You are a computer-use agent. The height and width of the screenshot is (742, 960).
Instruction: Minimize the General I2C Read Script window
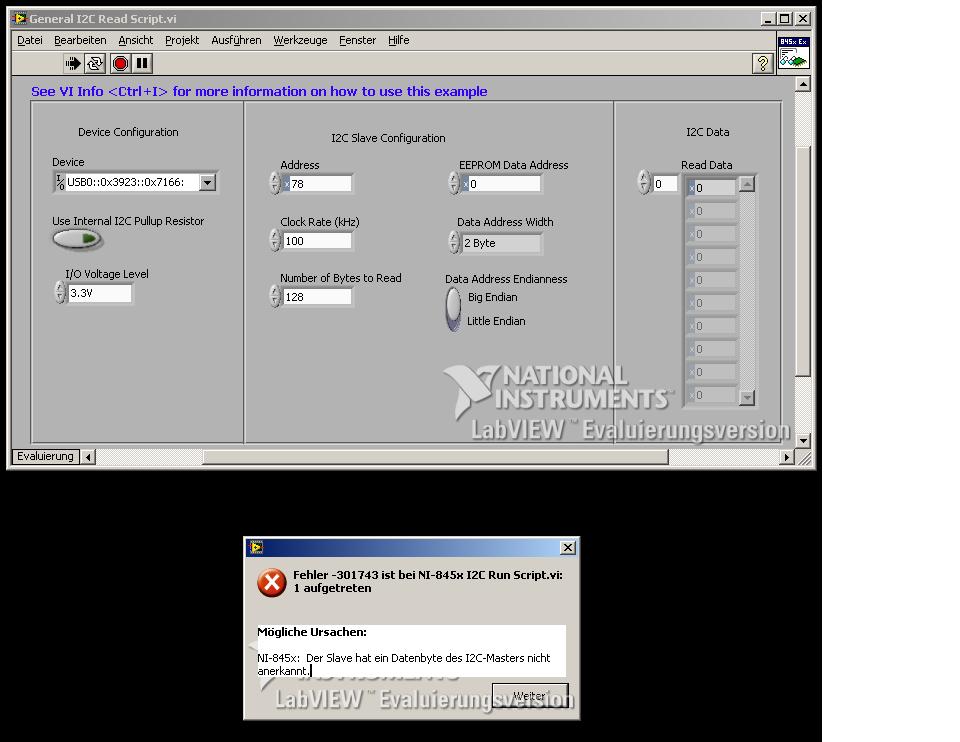point(768,19)
